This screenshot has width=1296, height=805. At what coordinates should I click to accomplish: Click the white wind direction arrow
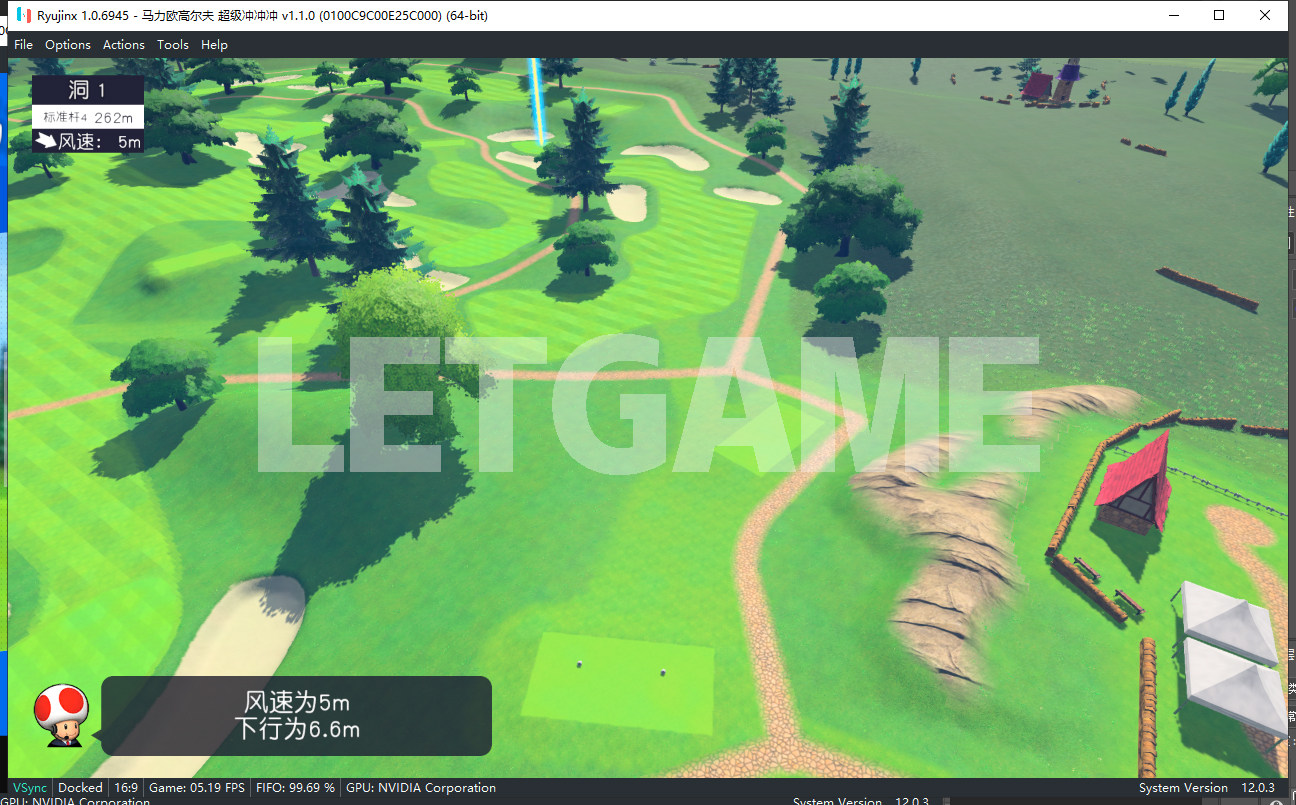pyautogui.click(x=45, y=142)
